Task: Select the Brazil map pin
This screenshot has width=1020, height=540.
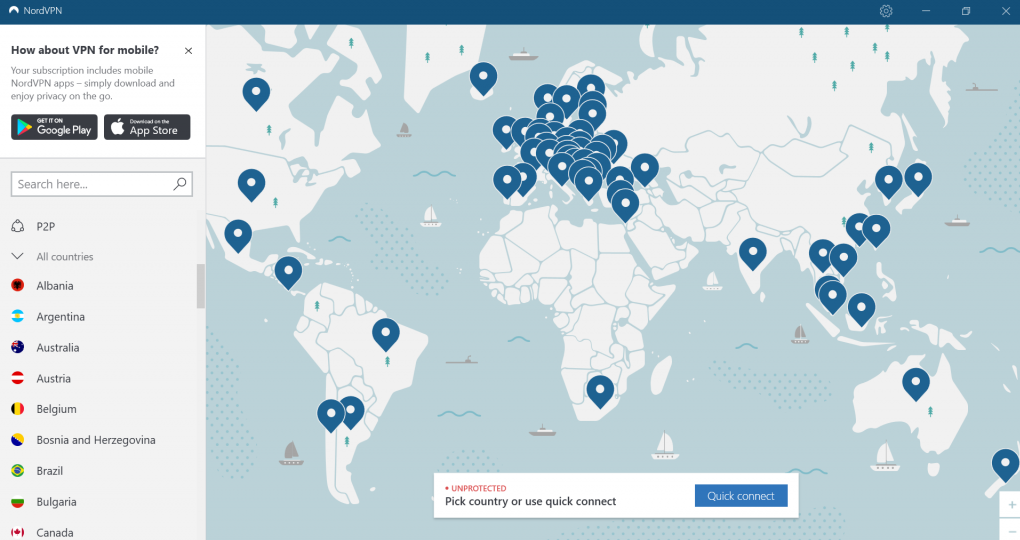Action: coord(386,335)
